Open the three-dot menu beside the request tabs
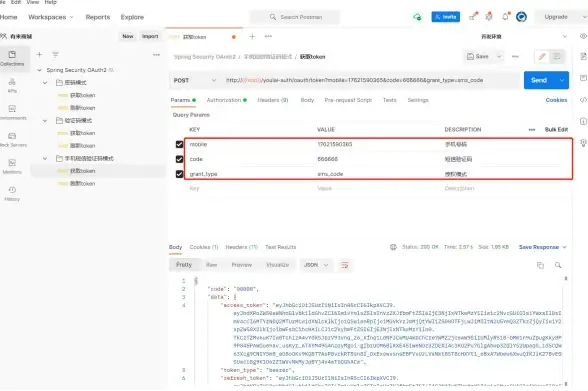 click(x=268, y=36)
